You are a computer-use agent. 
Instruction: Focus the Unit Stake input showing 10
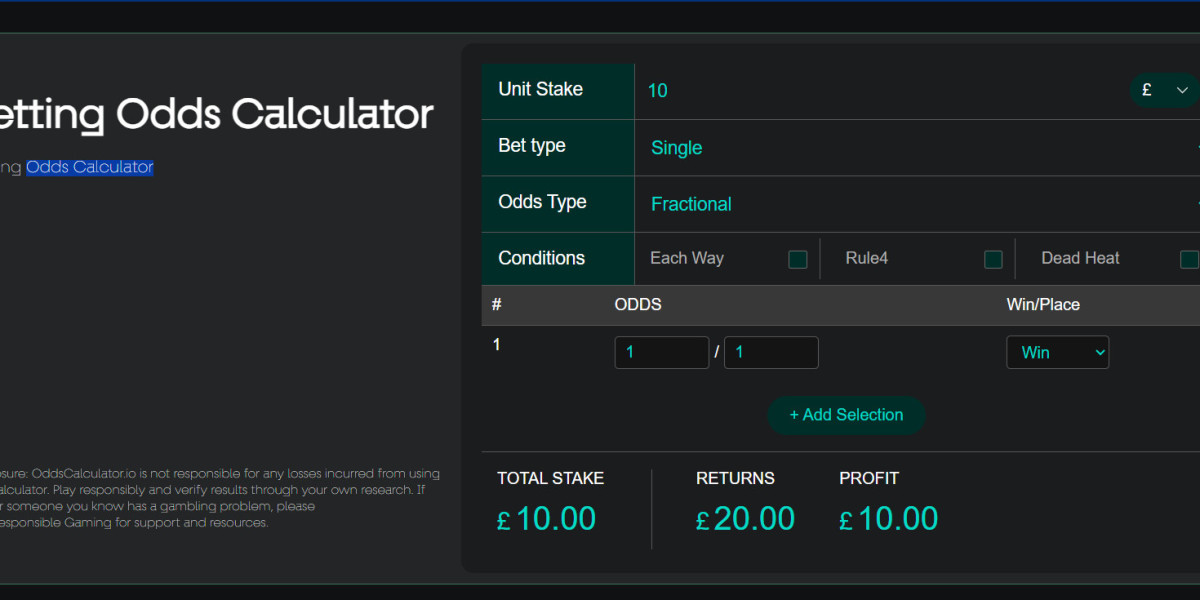pos(880,91)
